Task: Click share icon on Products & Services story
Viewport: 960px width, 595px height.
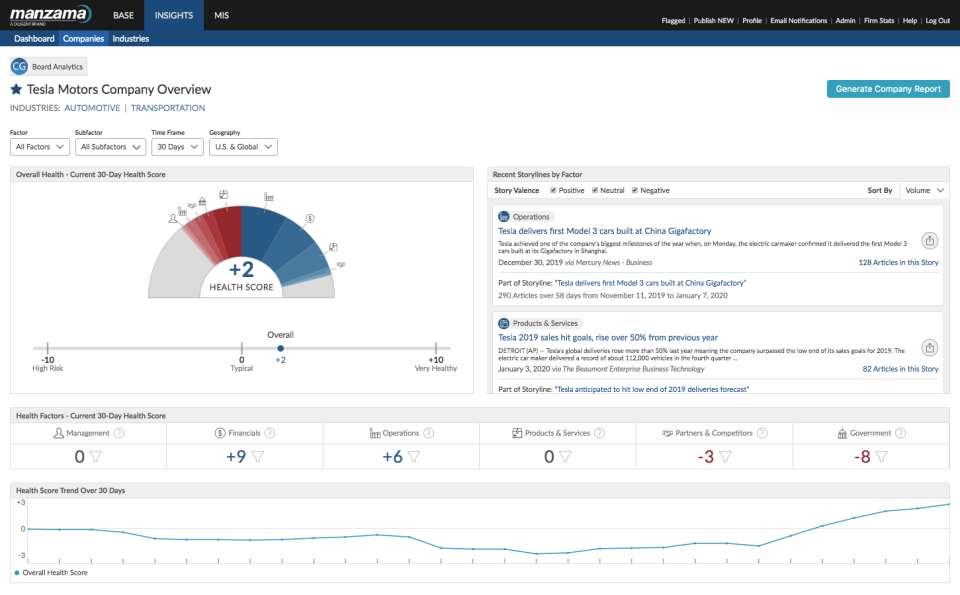Action: click(930, 347)
